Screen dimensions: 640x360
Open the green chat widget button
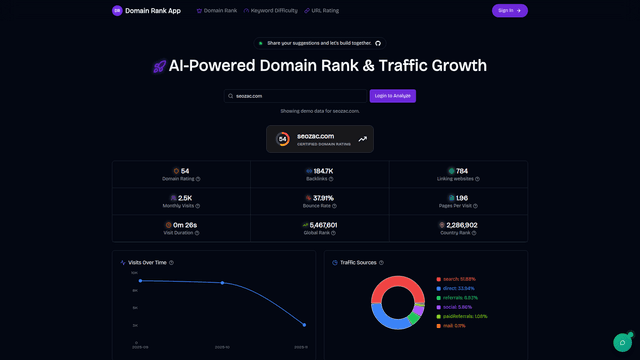click(x=622, y=342)
